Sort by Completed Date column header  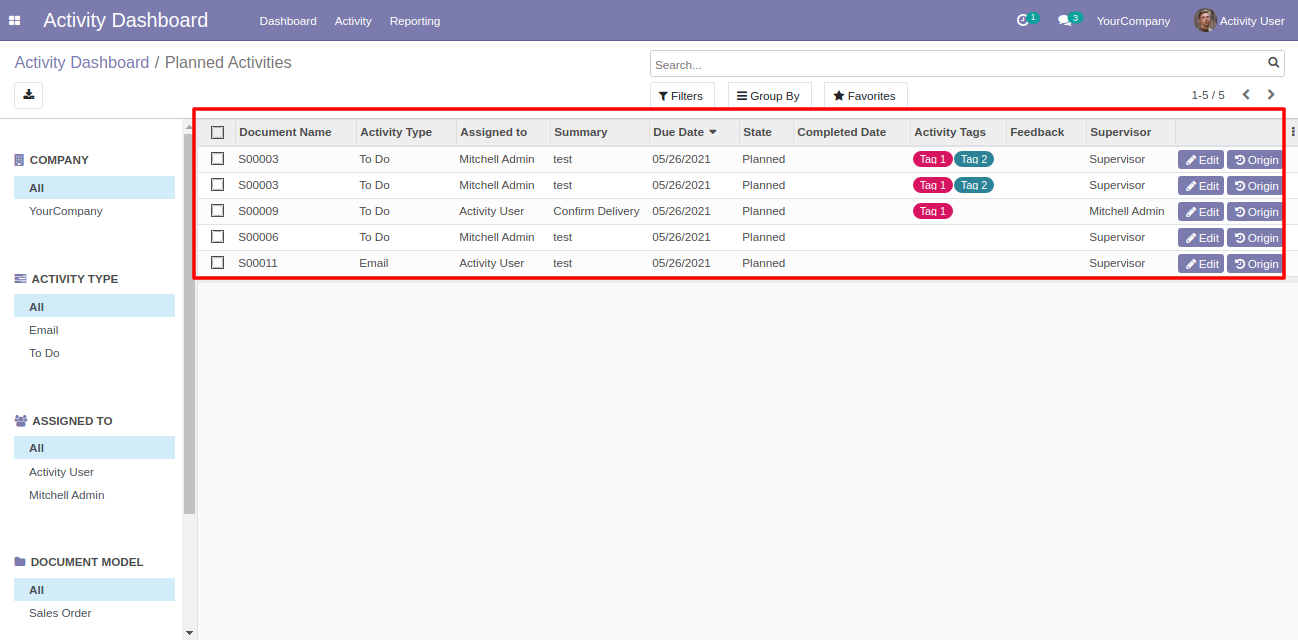pos(851,132)
